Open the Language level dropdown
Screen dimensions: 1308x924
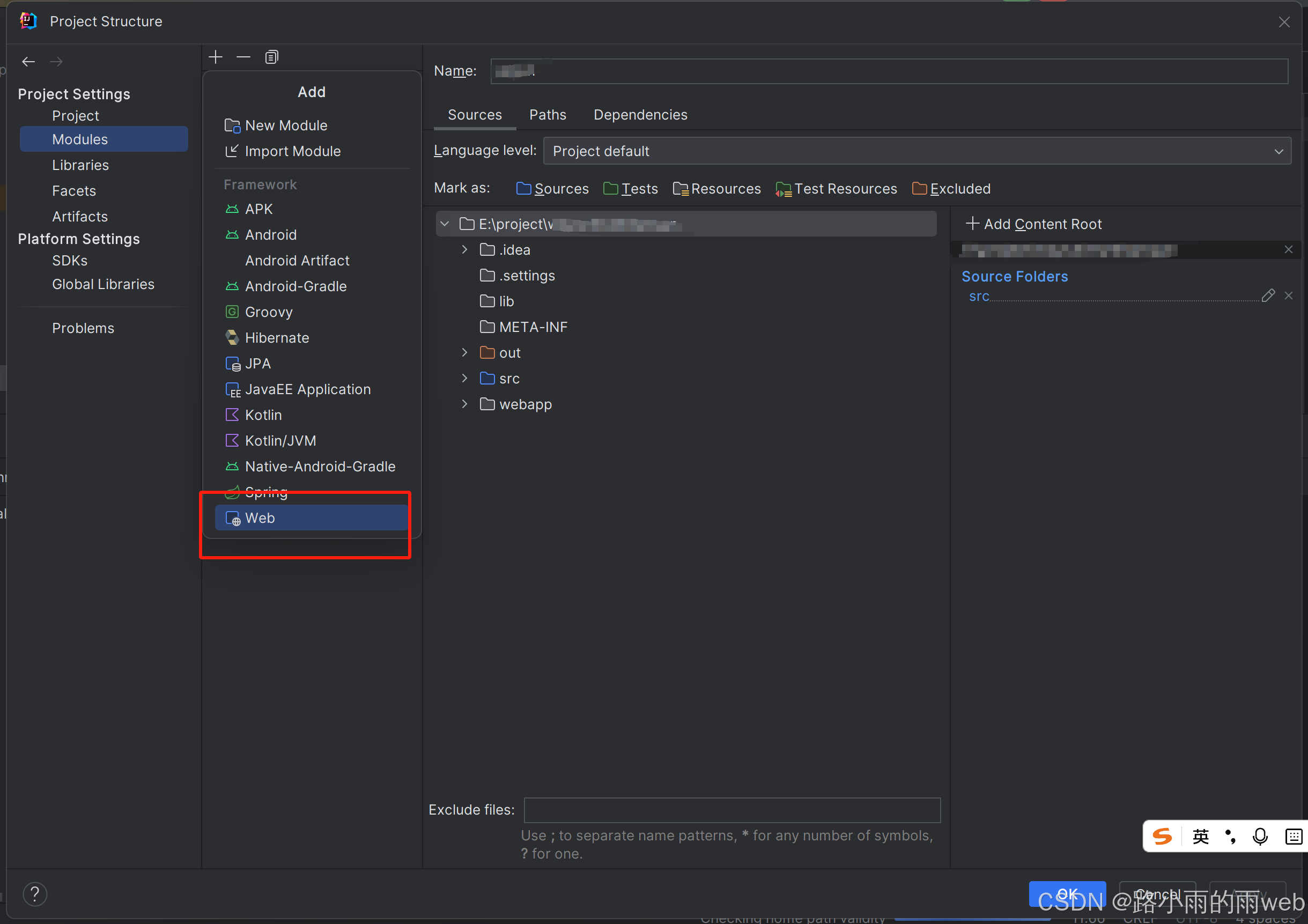tap(916, 151)
